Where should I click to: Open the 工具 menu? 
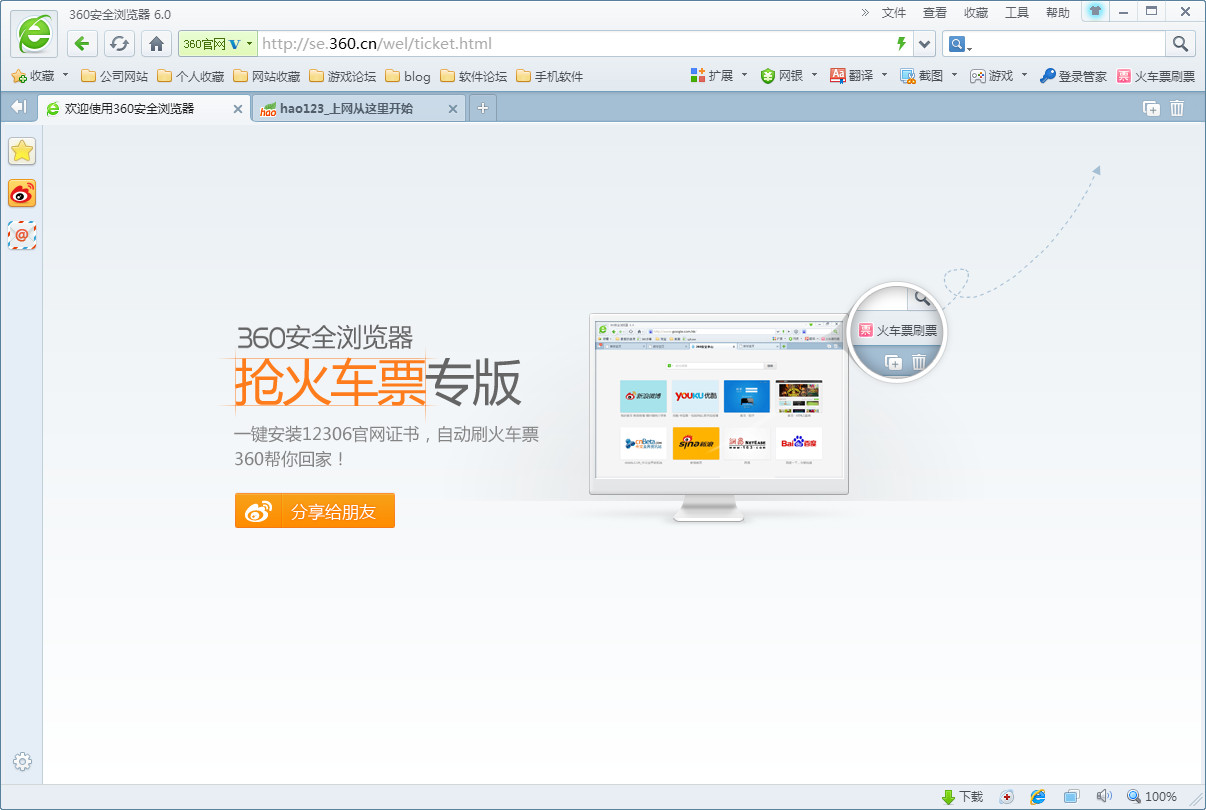1016,13
